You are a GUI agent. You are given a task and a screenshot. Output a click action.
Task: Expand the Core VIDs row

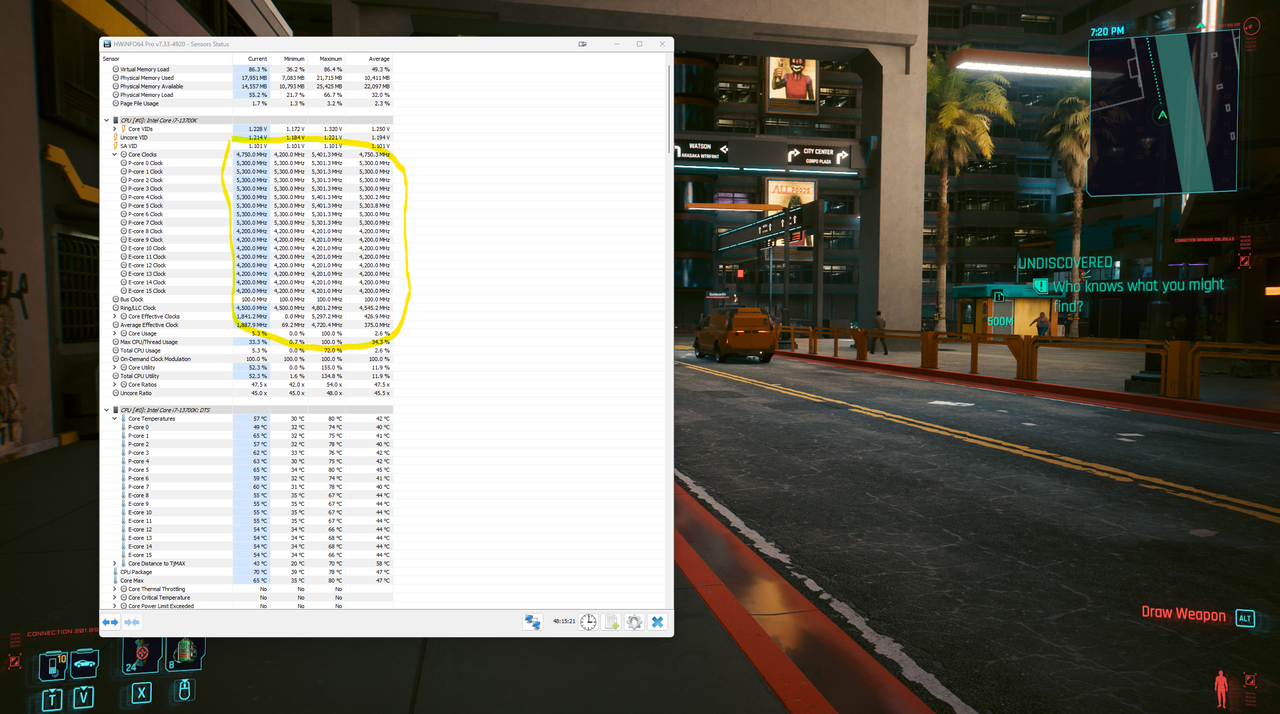[x=115, y=129]
